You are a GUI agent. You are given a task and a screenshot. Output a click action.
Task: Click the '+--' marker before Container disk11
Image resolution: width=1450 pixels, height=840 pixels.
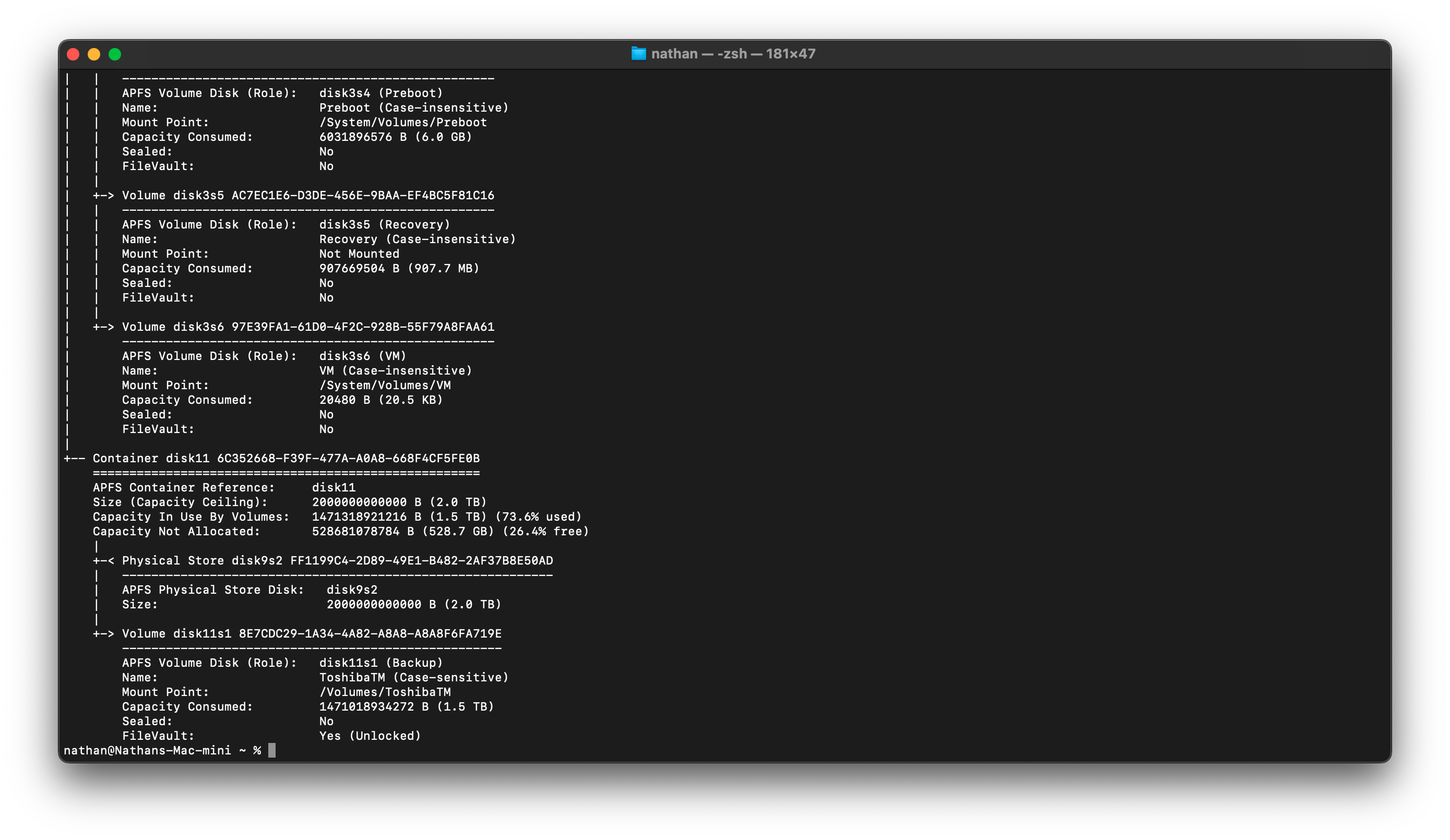point(75,459)
